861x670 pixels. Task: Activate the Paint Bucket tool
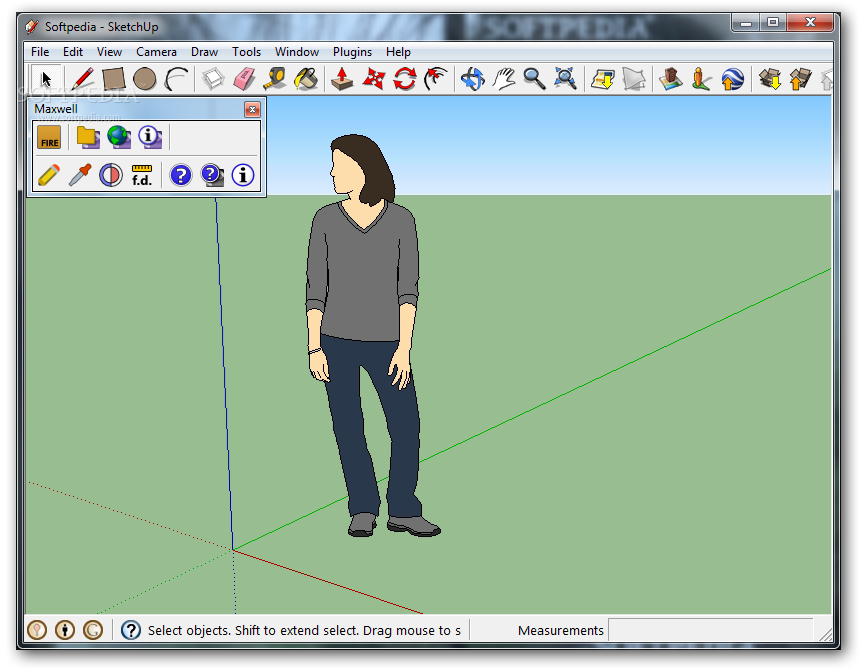(x=306, y=79)
